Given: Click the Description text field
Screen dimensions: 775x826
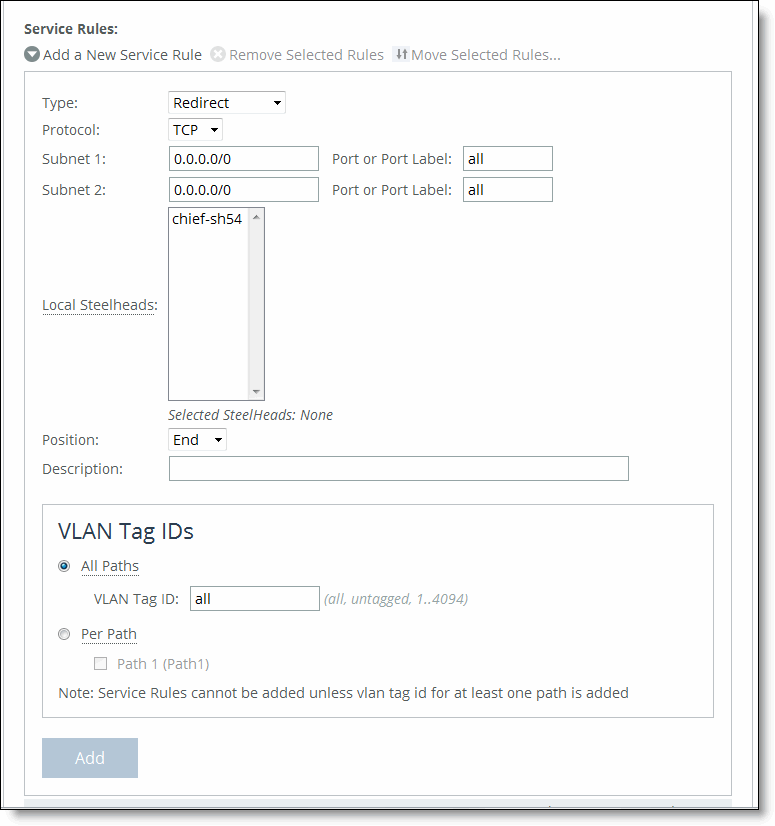Looking at the screenshot, I should [x=399, y=469].
